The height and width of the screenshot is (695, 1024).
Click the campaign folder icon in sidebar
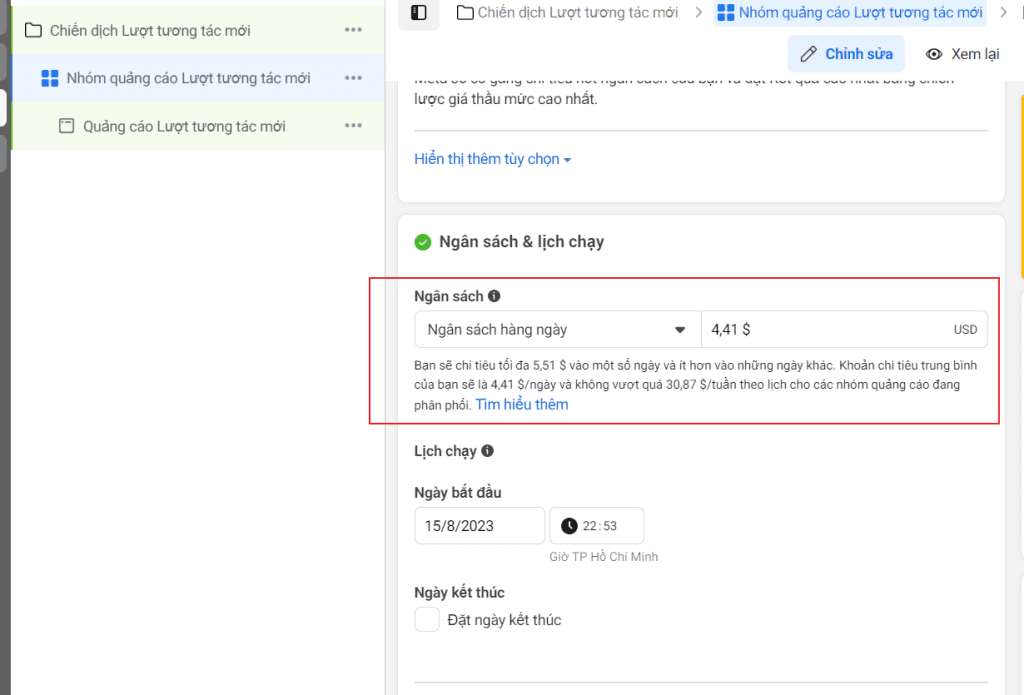33,30
